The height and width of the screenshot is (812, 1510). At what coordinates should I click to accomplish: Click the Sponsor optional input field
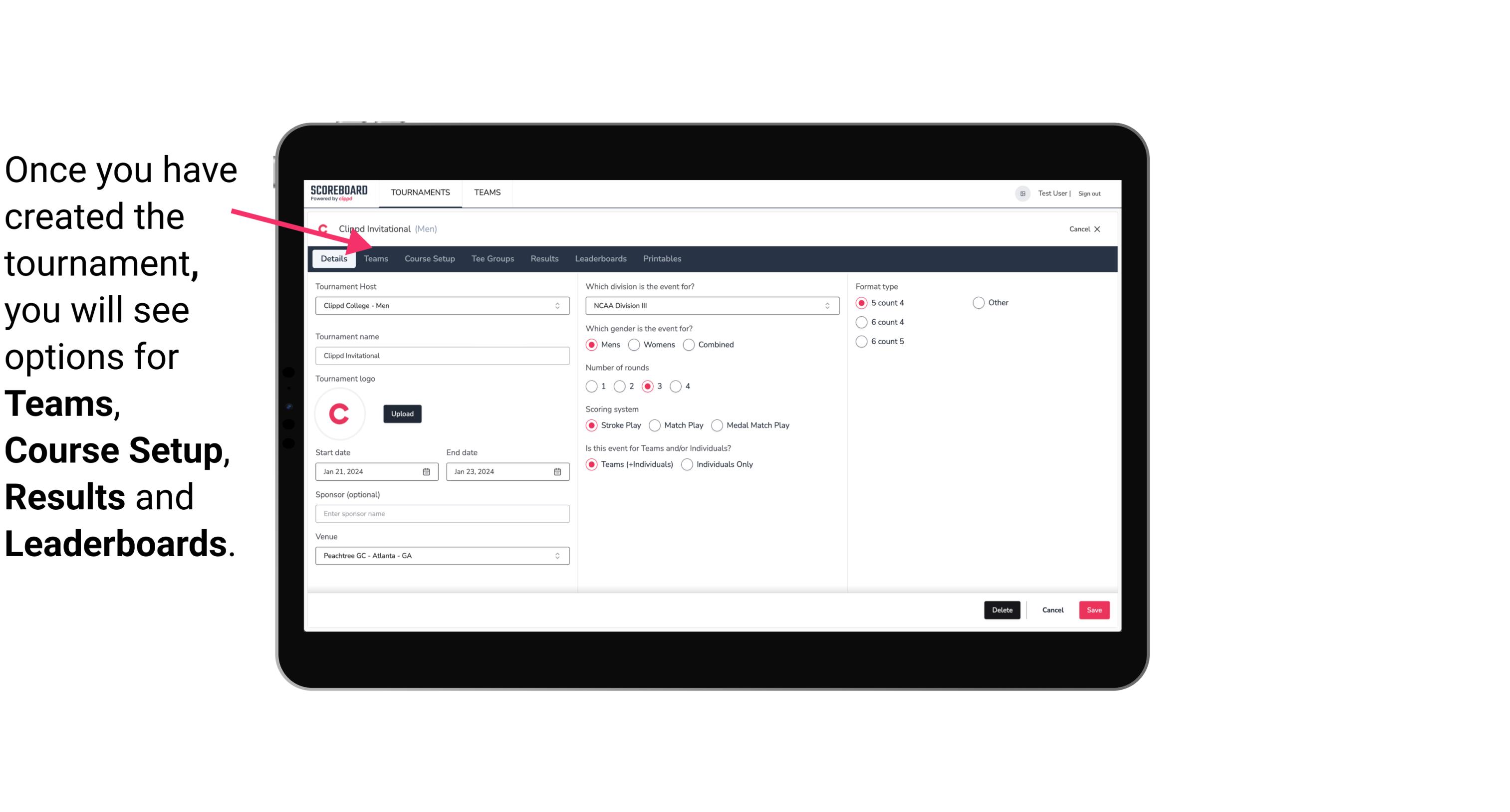[441, 513]
